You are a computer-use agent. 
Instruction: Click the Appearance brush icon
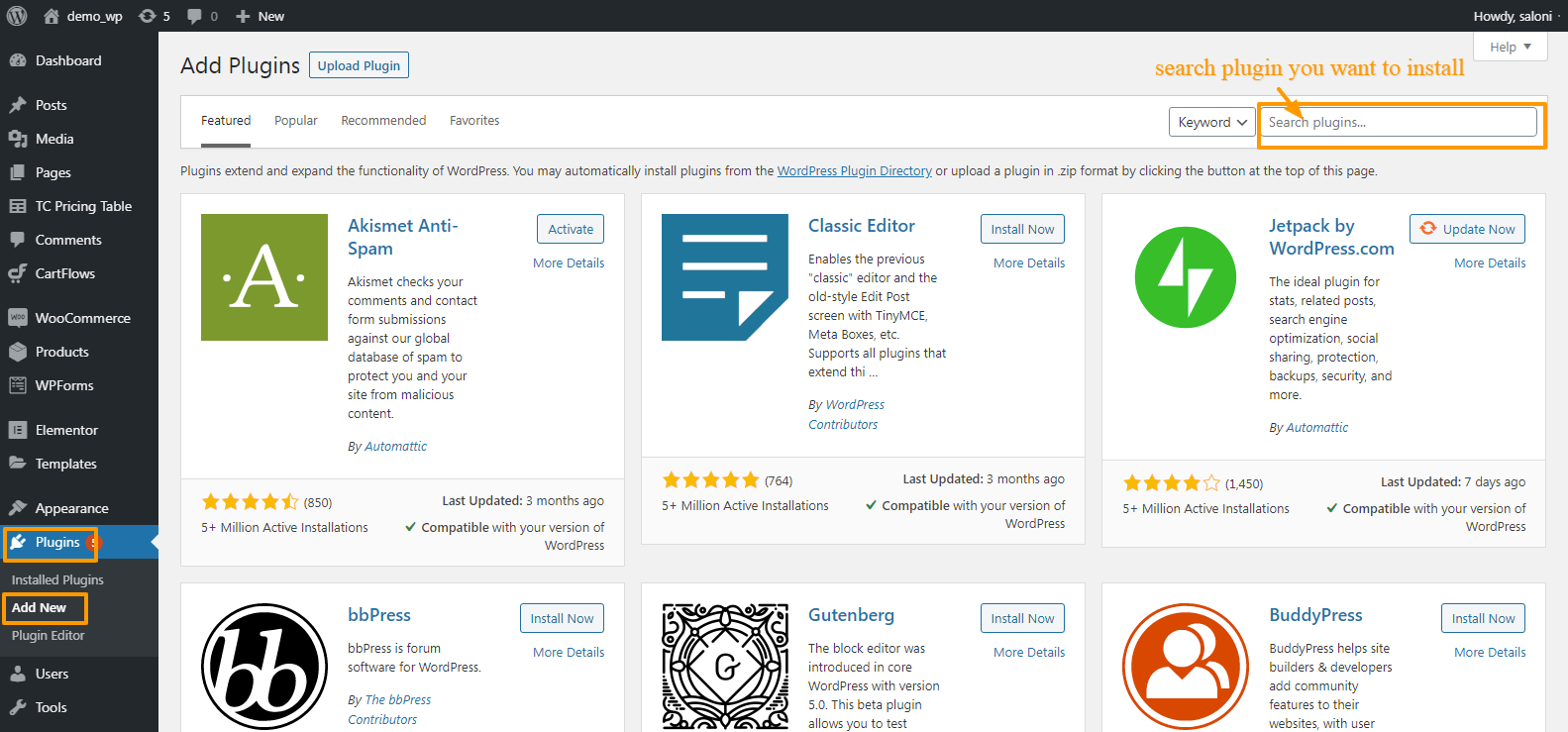pos(18,508)
